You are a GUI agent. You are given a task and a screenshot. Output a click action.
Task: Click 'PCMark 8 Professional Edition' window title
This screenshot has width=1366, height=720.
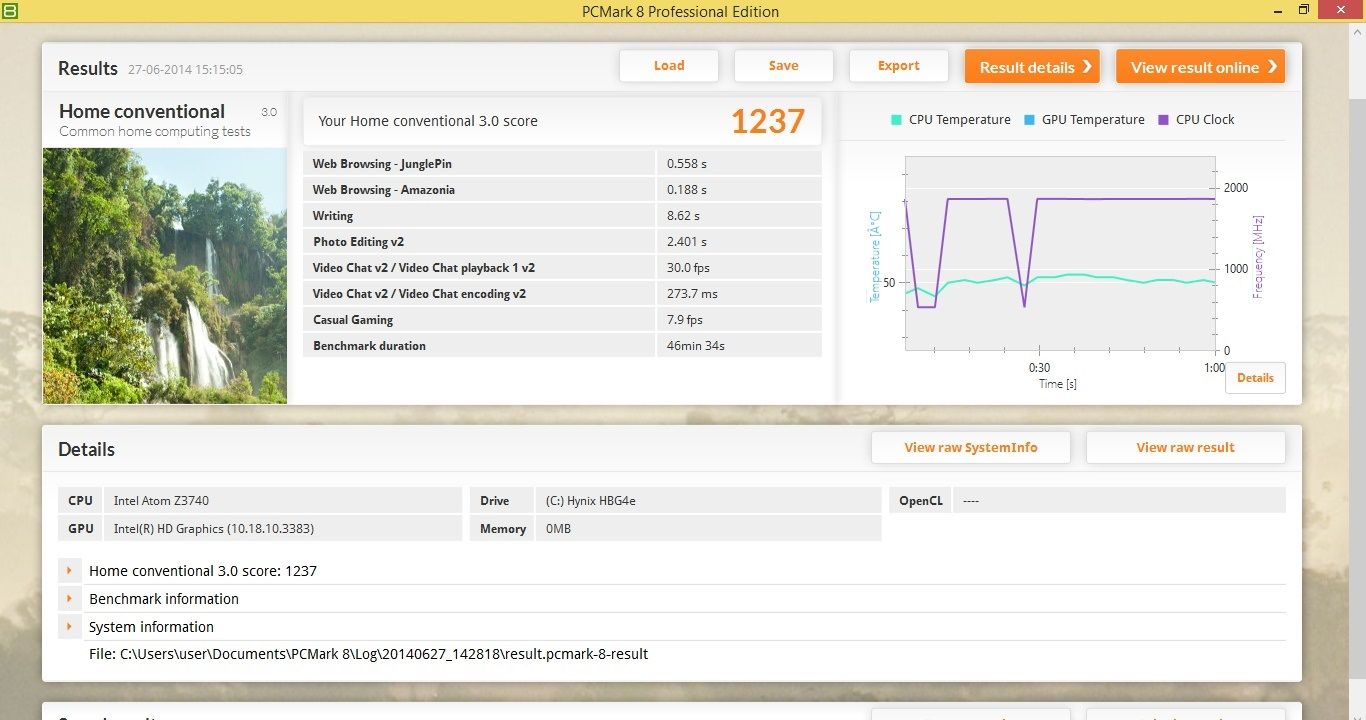[681, 12]
